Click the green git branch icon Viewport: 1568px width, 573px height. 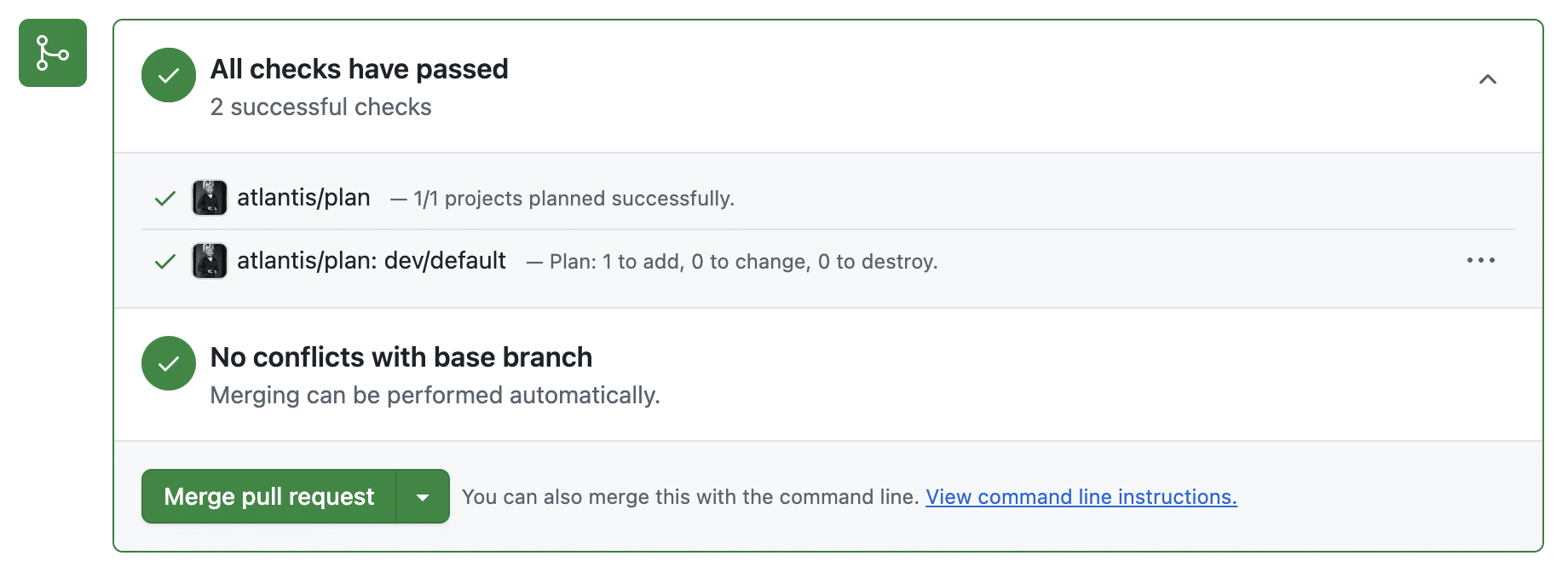[52, 54]
